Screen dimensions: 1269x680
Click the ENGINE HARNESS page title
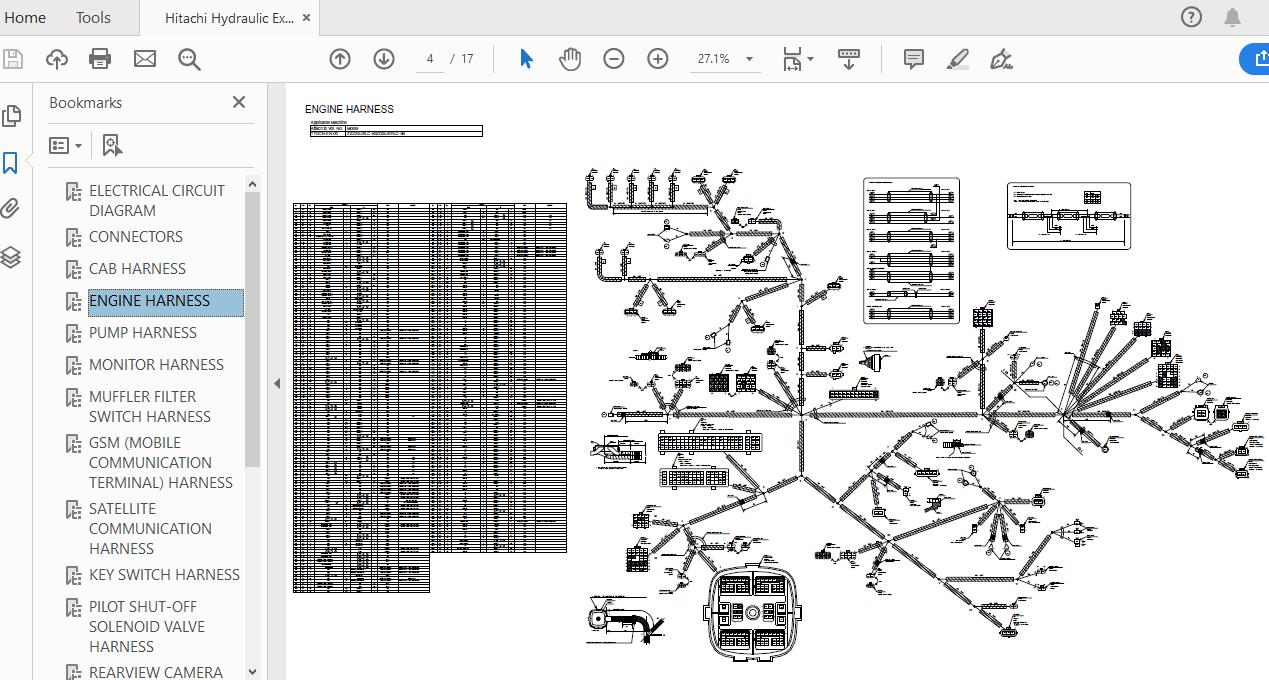tap(349, 109)
